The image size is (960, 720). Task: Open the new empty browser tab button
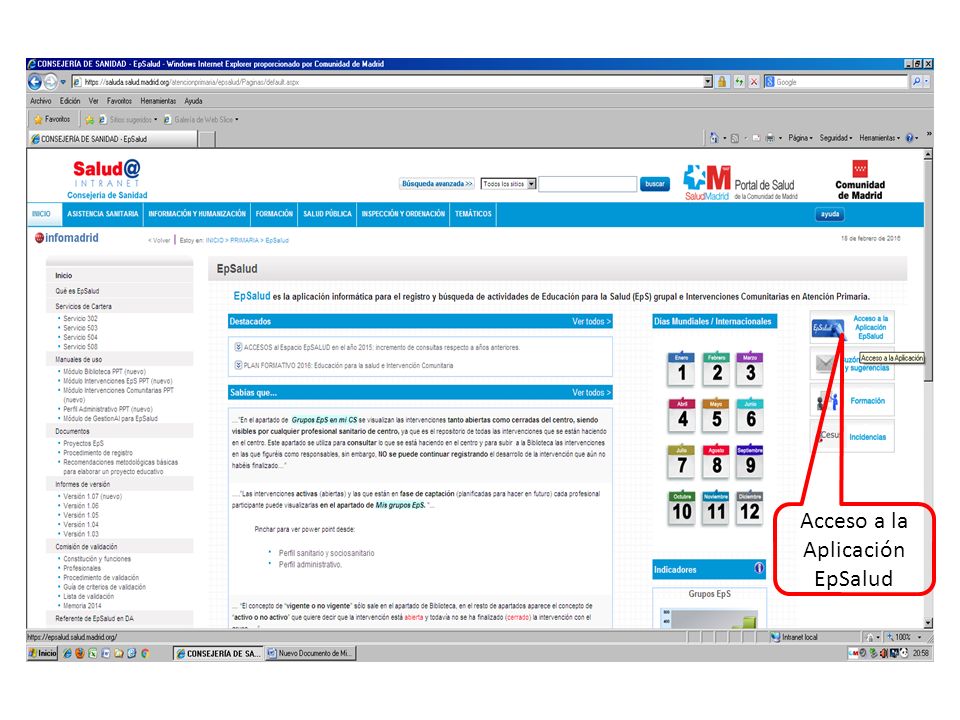click(208, 139)
